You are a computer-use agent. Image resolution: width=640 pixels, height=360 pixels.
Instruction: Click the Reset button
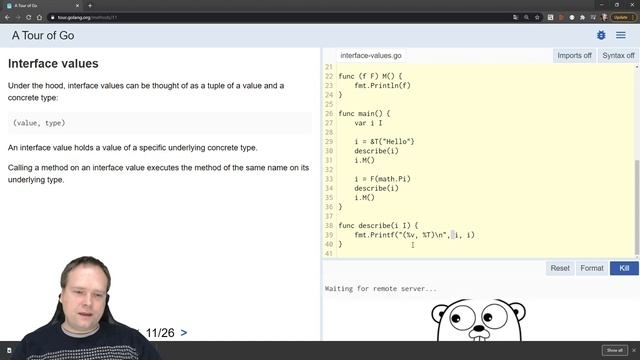coord(560,268)
